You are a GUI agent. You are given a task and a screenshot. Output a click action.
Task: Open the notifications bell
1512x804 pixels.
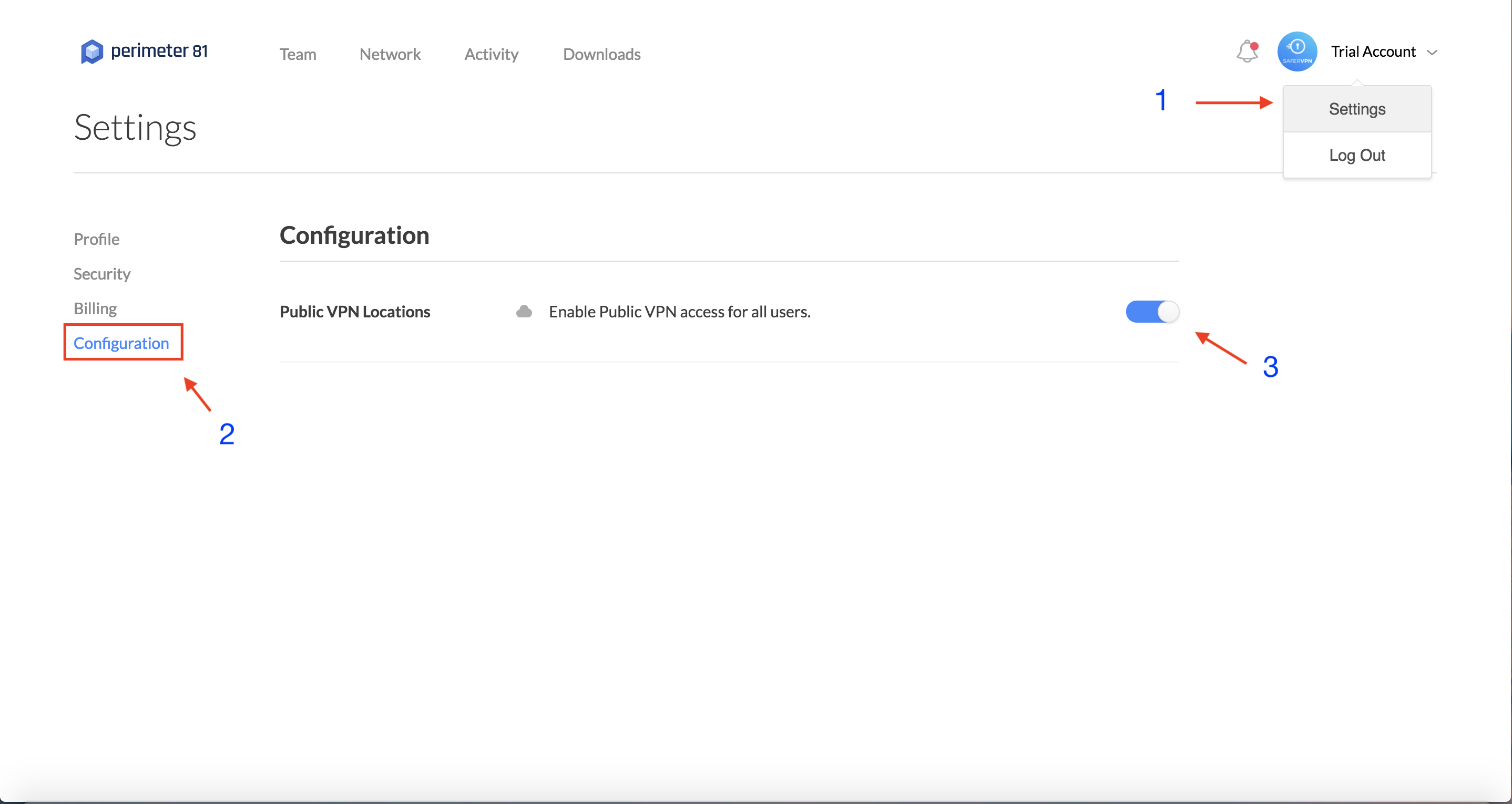click(1247, 51)
